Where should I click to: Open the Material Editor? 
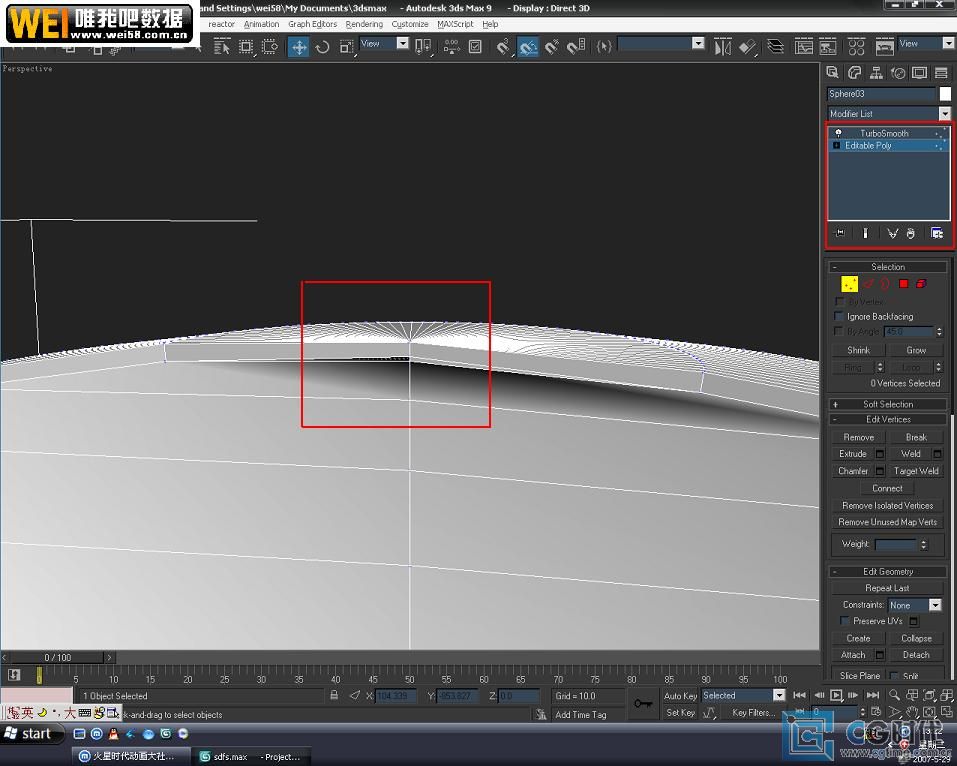[856, 47]
